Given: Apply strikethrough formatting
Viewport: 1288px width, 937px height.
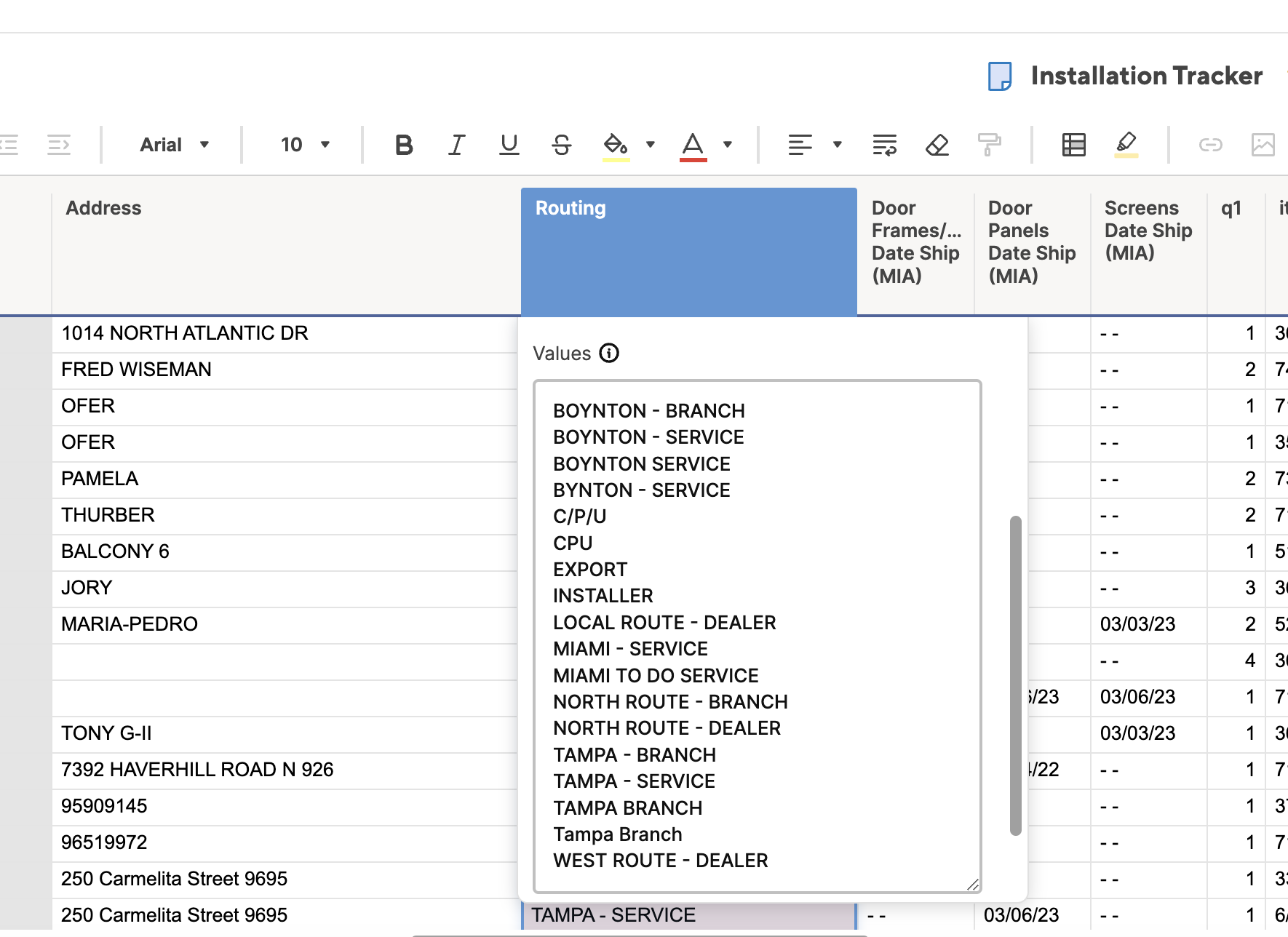Looking at the screenshot, I should (x=561, y=145).
